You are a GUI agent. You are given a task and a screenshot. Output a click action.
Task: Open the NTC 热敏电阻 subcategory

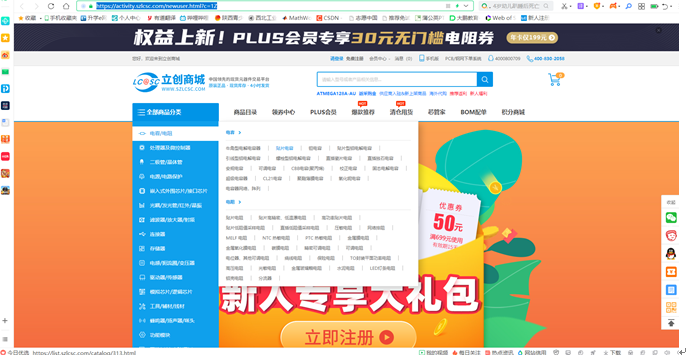point(276,238)
